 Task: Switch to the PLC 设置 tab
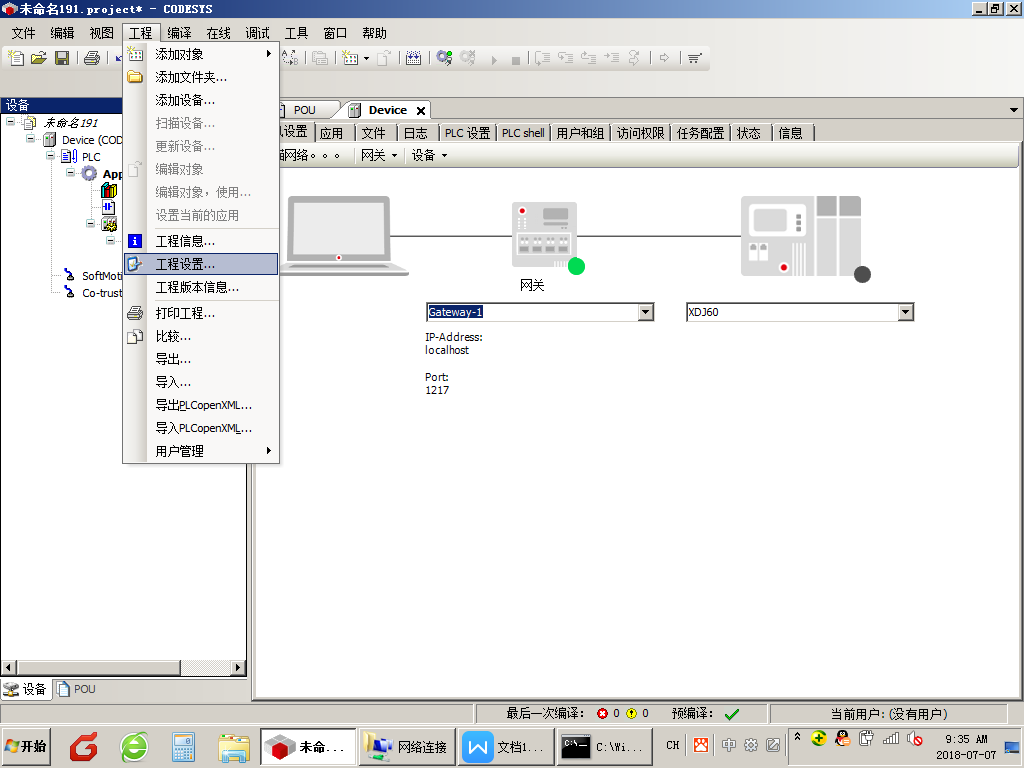pos(468,133)
